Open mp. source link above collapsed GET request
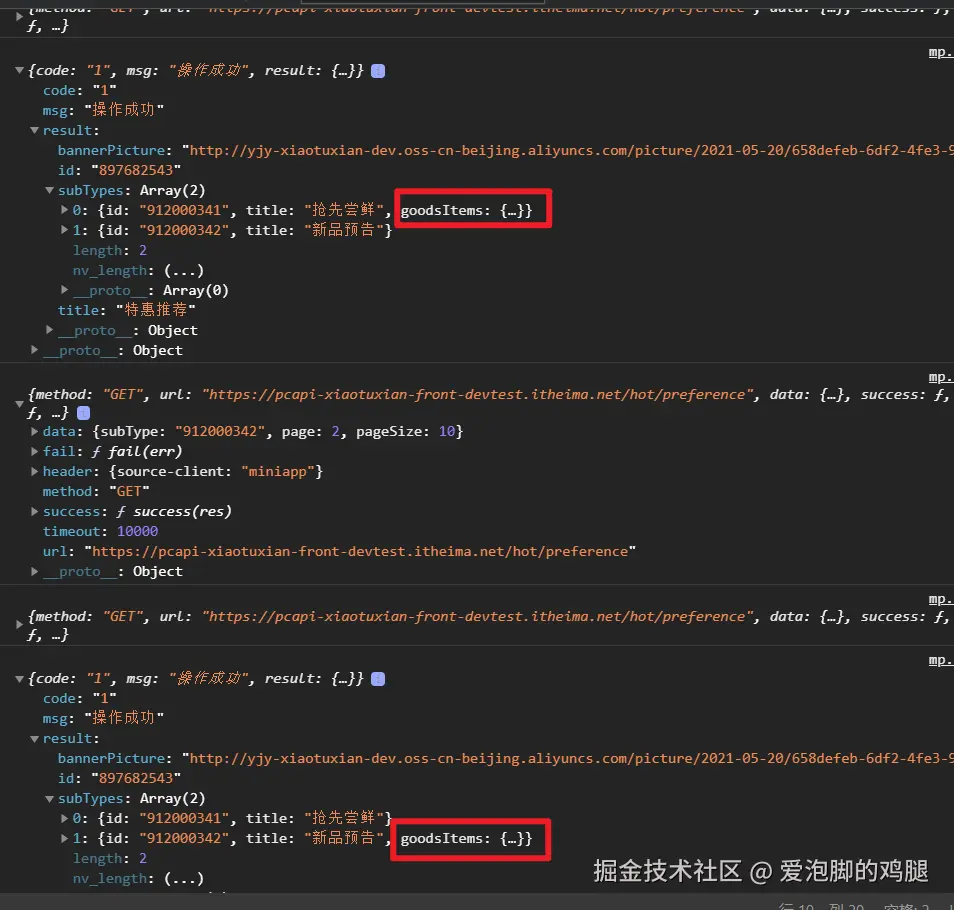This screenshot has height=910, width=954. pos(941,600)
